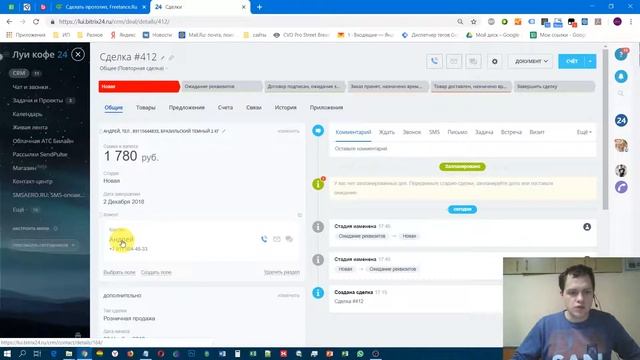The width and height of the screenshot is (640, 360).
Task: Reload the page in Chrome
Action: click(36, 22)
